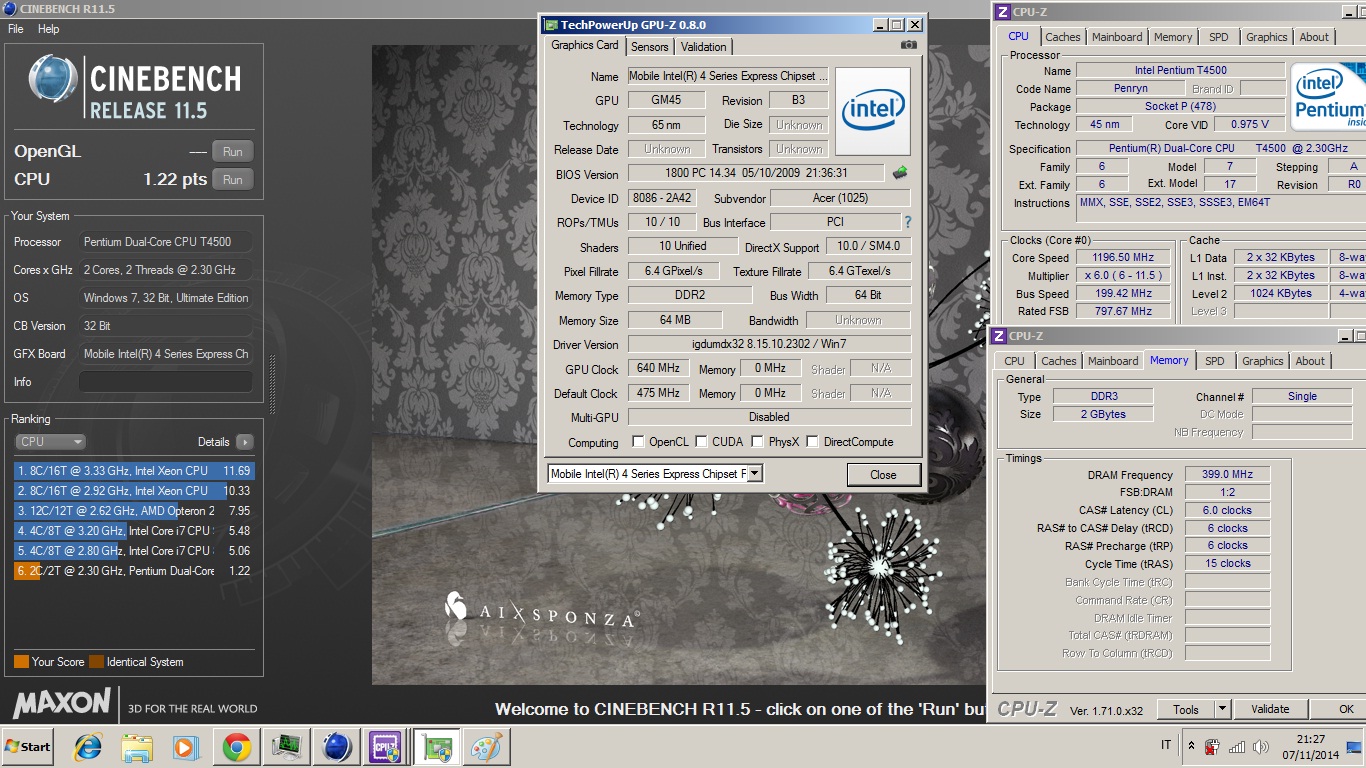This screenshot has width=1366, height=768.
Task: Click the Tools button in CPU-Z
Action: 1186,709
